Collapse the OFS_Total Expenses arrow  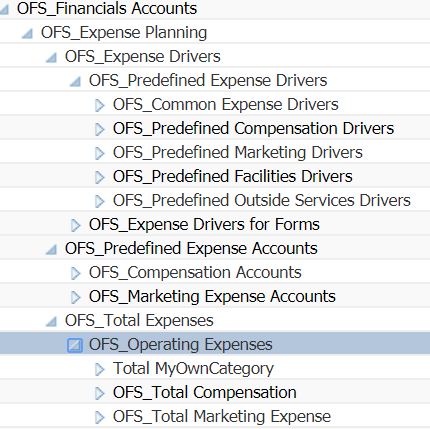click(51, 321)
